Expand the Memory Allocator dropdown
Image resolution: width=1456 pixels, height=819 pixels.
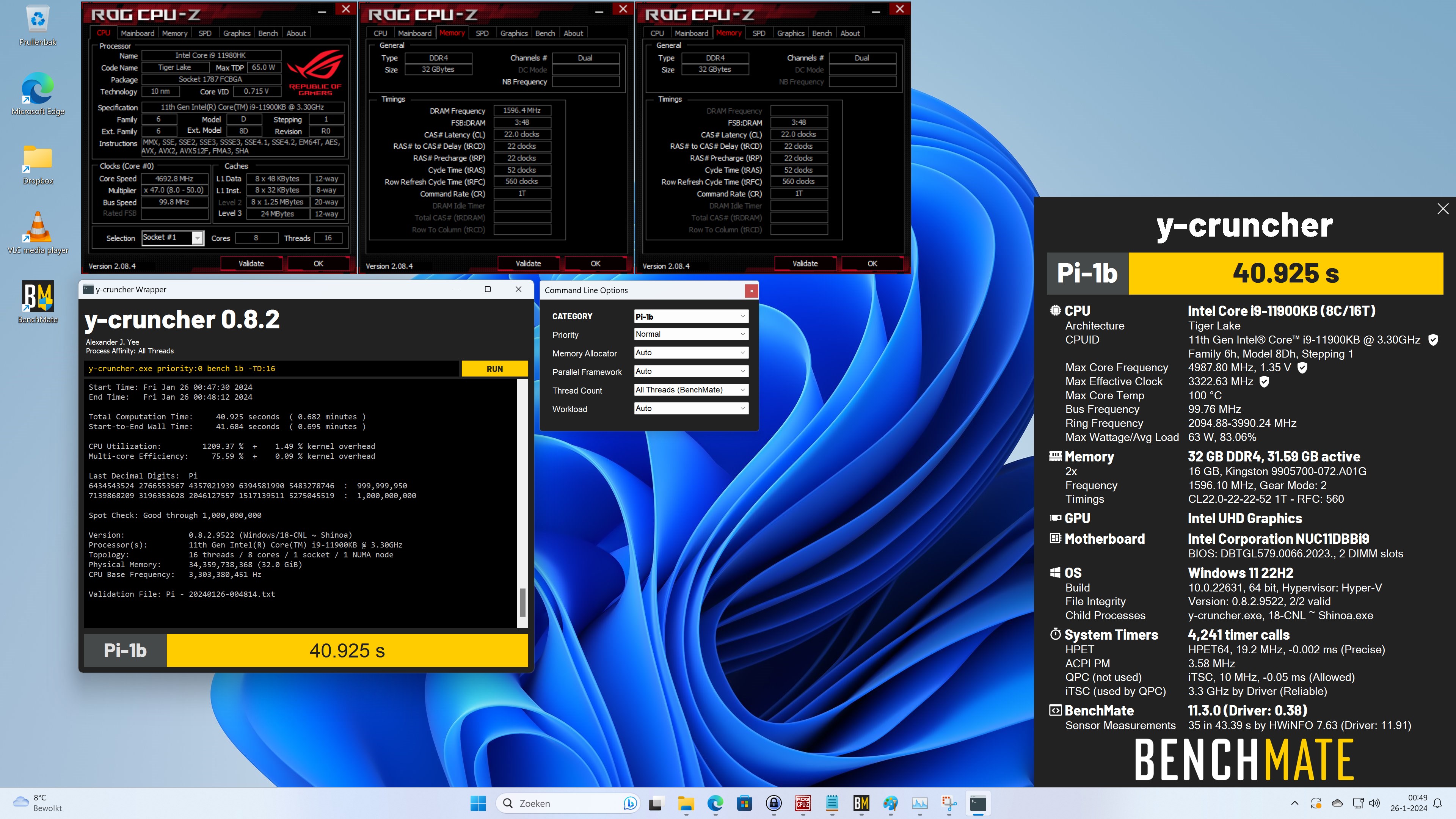[691, 353]
